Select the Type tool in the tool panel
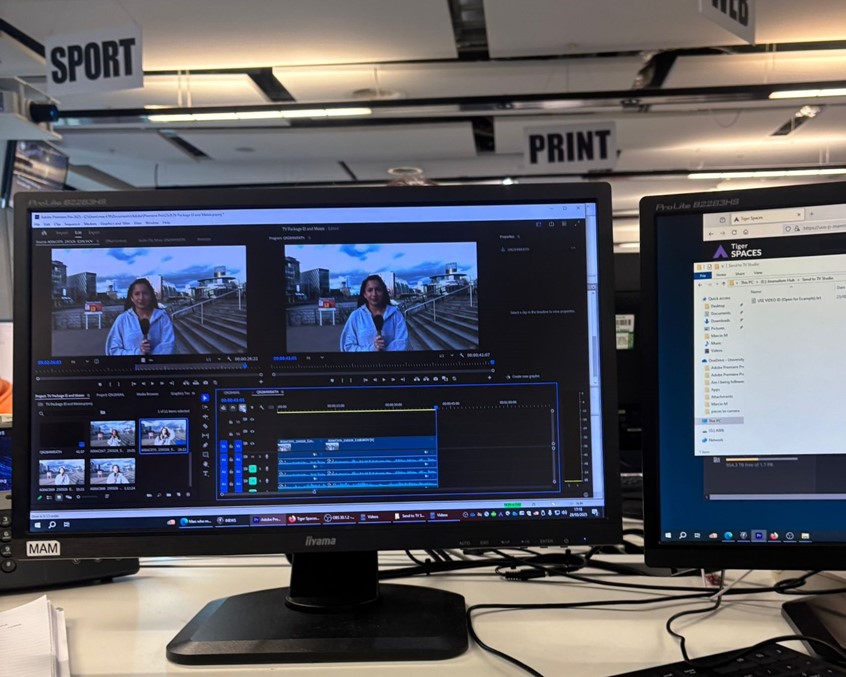This screenshot has width=846, height=677. click(205, 474)
